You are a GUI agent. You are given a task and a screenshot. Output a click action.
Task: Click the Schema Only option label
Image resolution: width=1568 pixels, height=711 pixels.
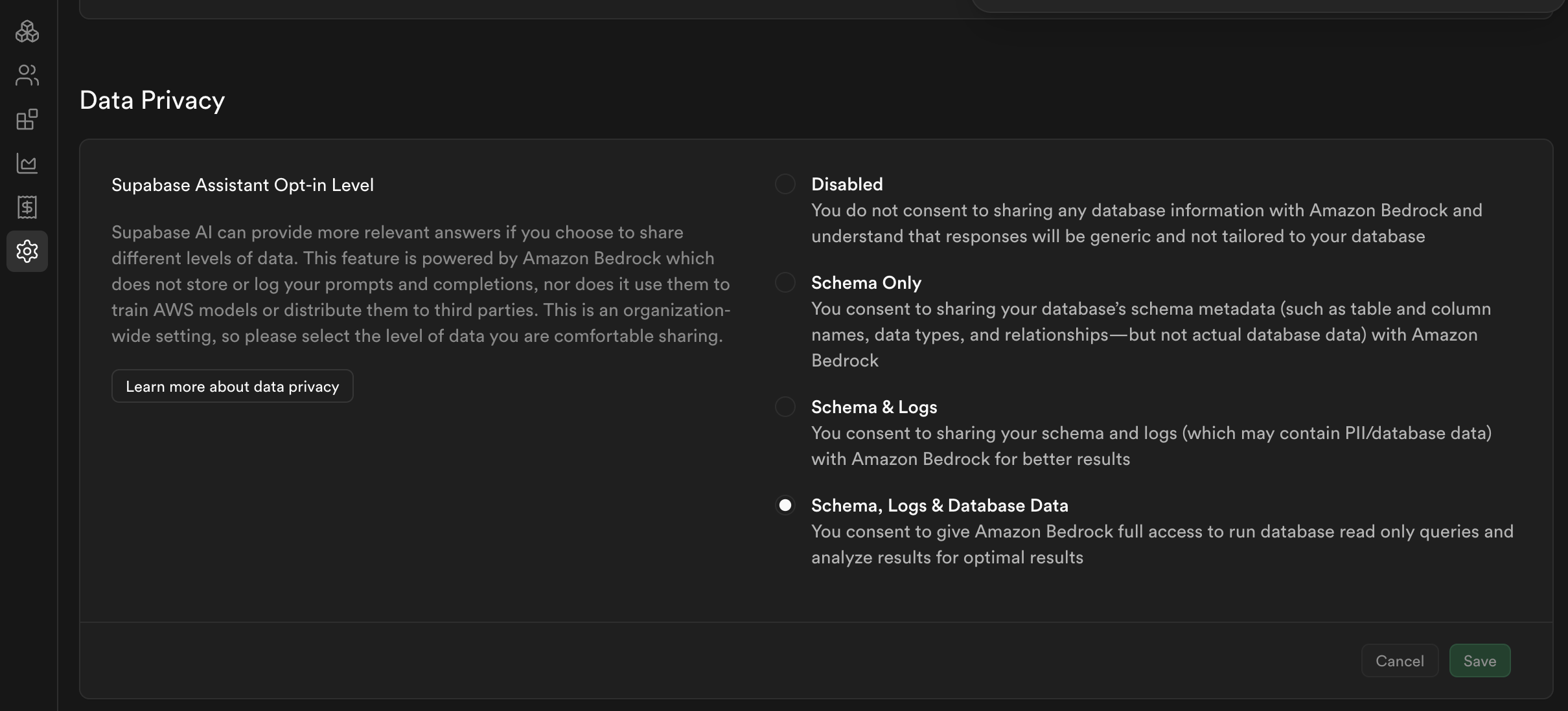click(866, 282)
